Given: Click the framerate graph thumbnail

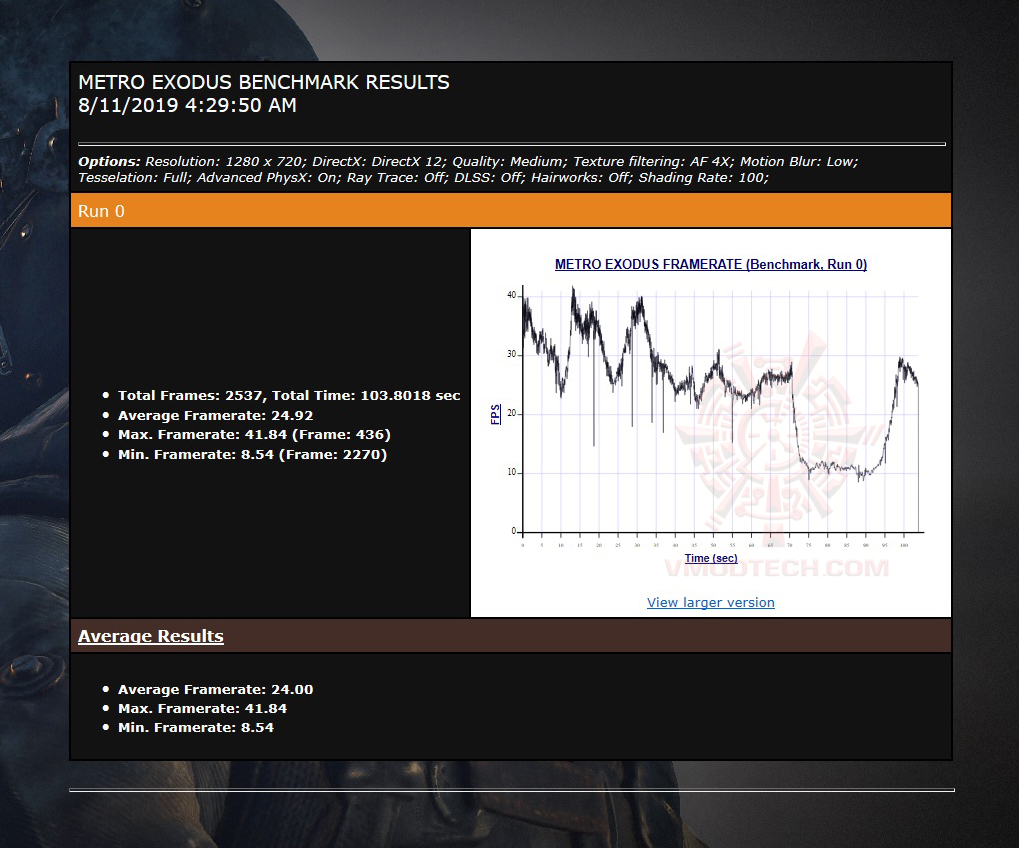Looking at the screenshot, I should (710, 416).
